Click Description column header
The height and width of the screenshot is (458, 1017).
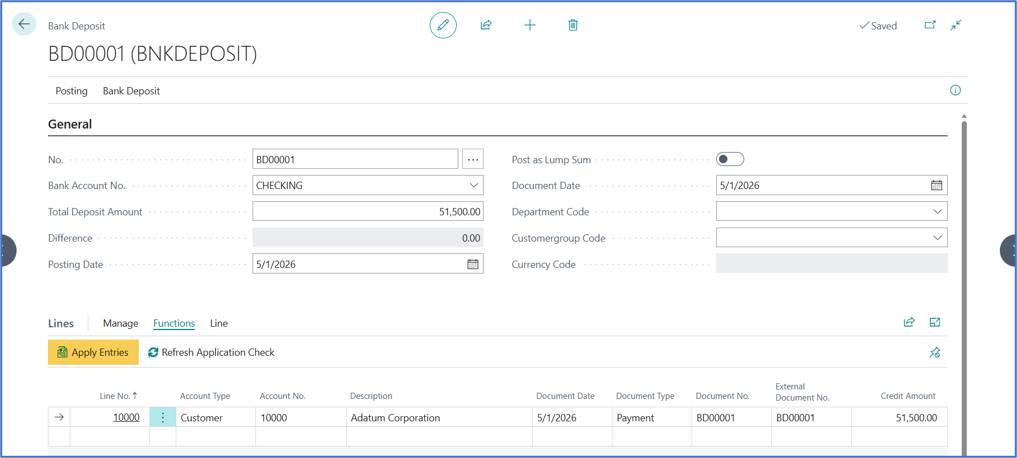371,396
